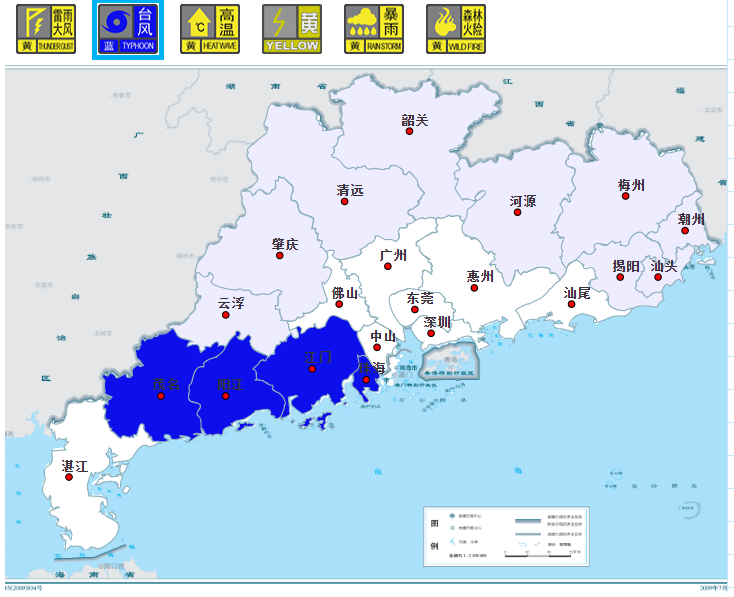Screen dimensions: 734x597
Task: Open the blue Typhoon warning icon
Action: pos(128,28)
